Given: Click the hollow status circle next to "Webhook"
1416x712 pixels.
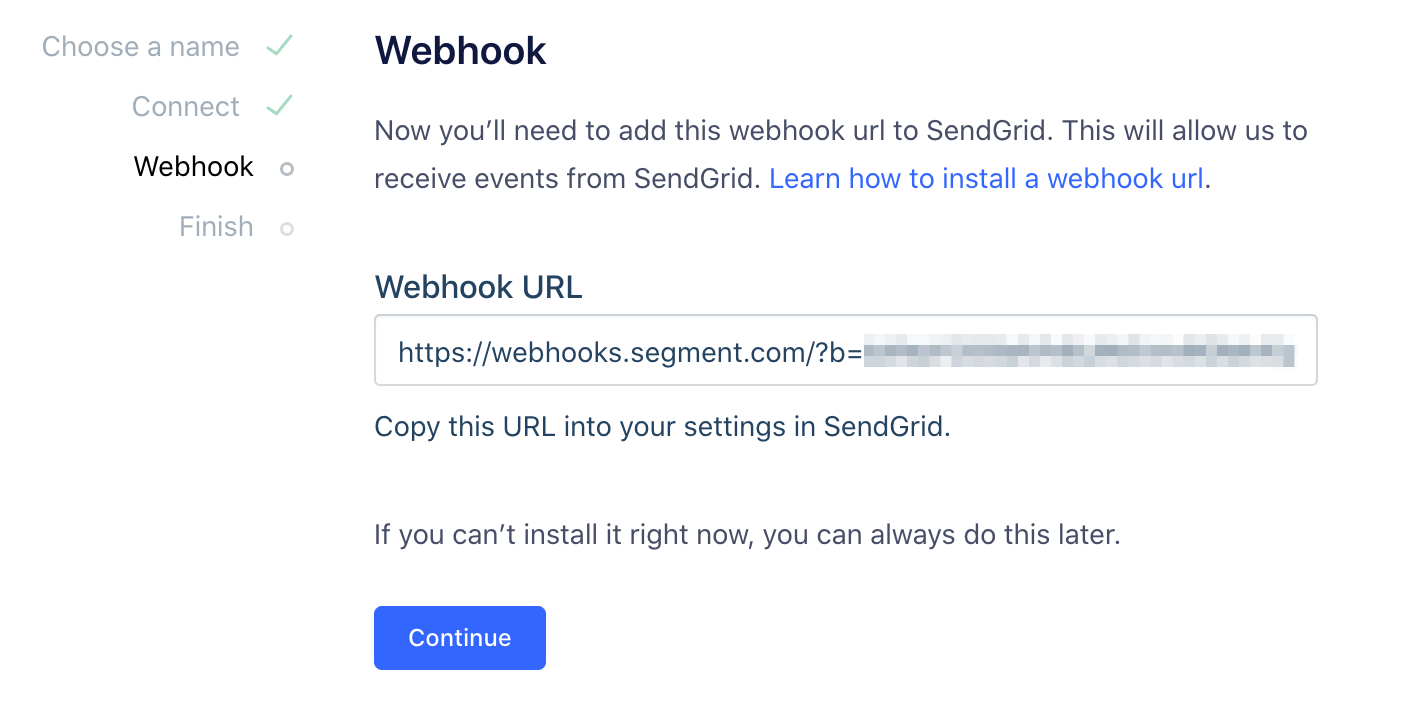Looking at the screenshot, I should click(286, 168).
